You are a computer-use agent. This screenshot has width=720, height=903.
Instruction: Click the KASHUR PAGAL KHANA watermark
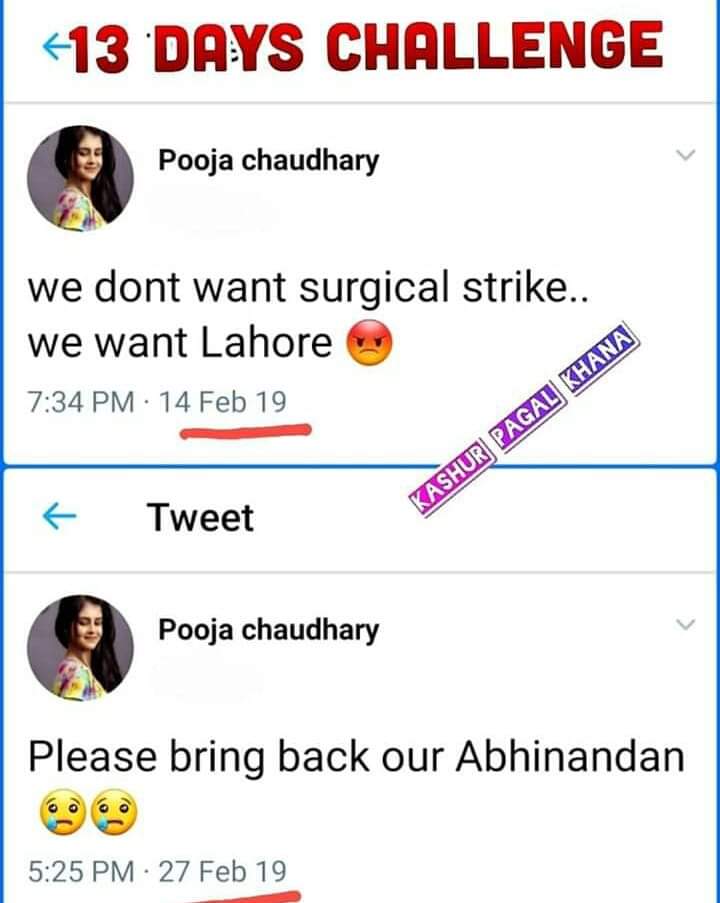coord(524,419)
